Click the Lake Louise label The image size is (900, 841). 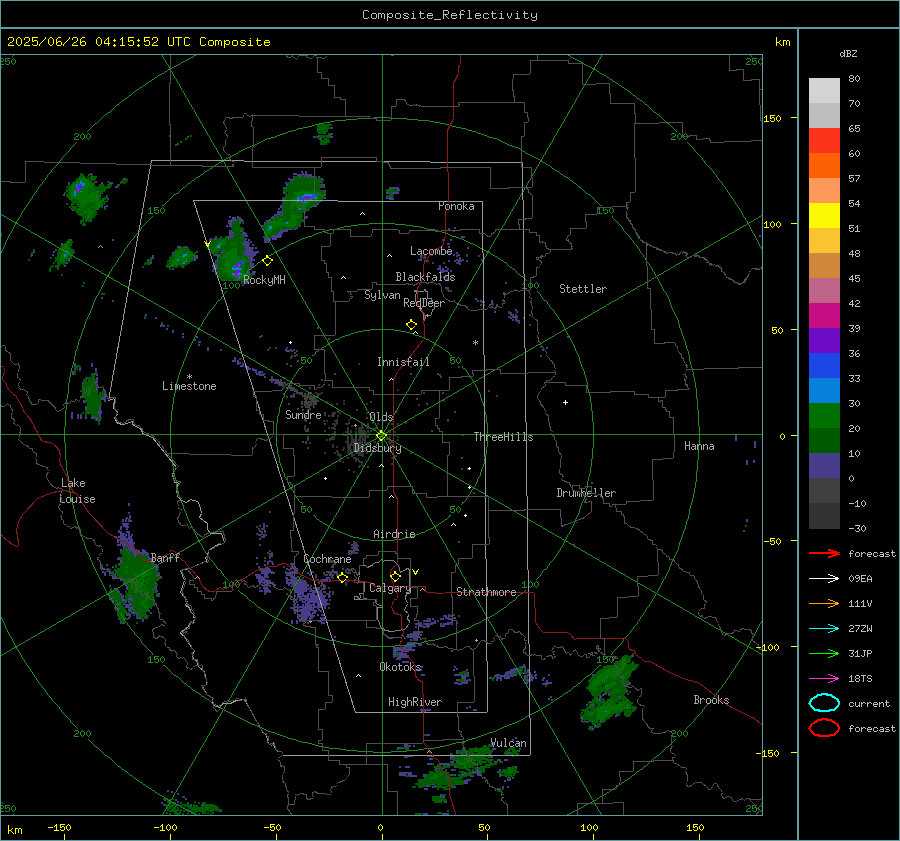(77, 491)
